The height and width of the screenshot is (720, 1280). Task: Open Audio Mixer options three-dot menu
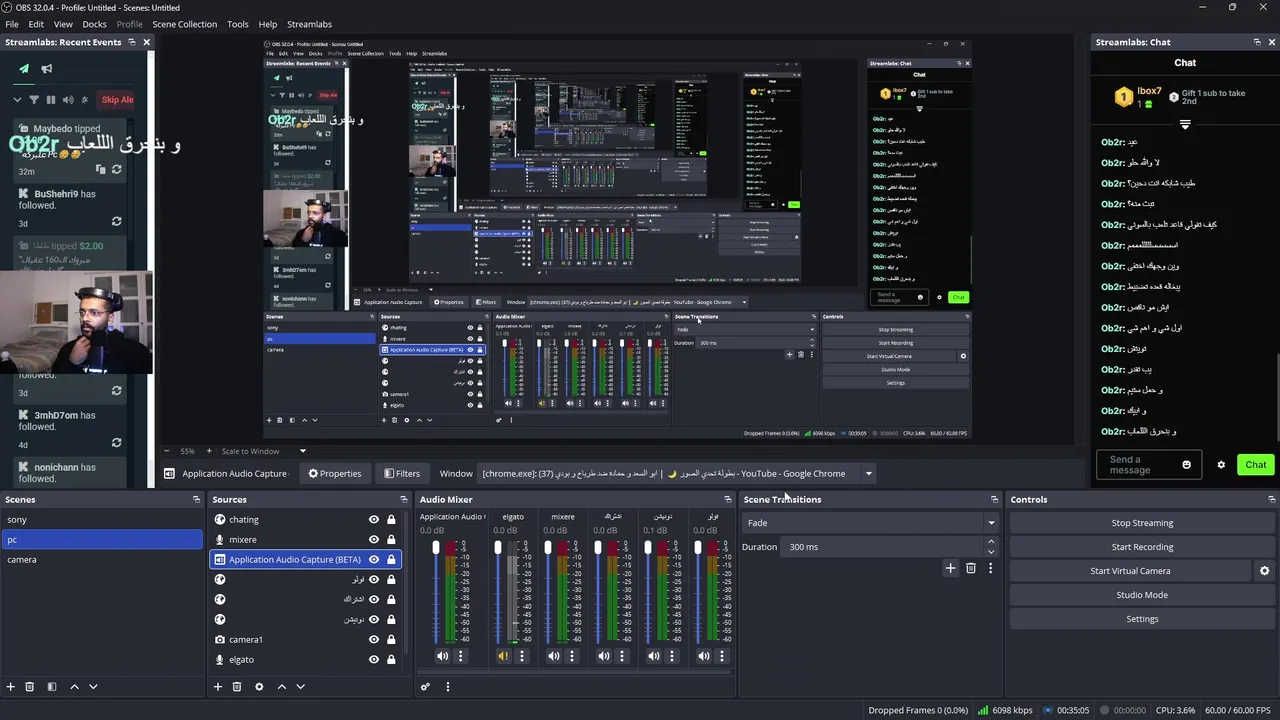click(x=447, y=687)
